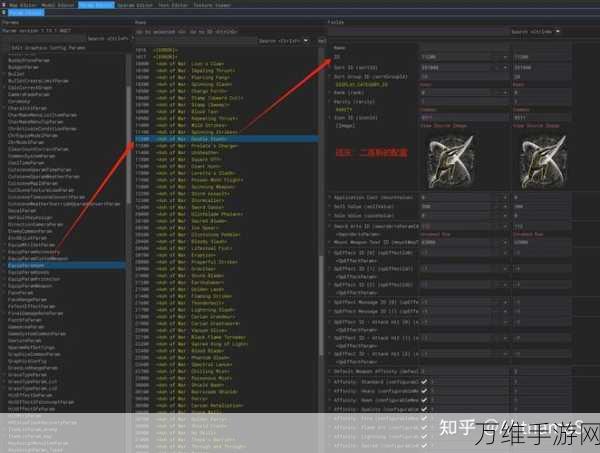Toggle Affinity: Standard checkbox

click(424, 382)
